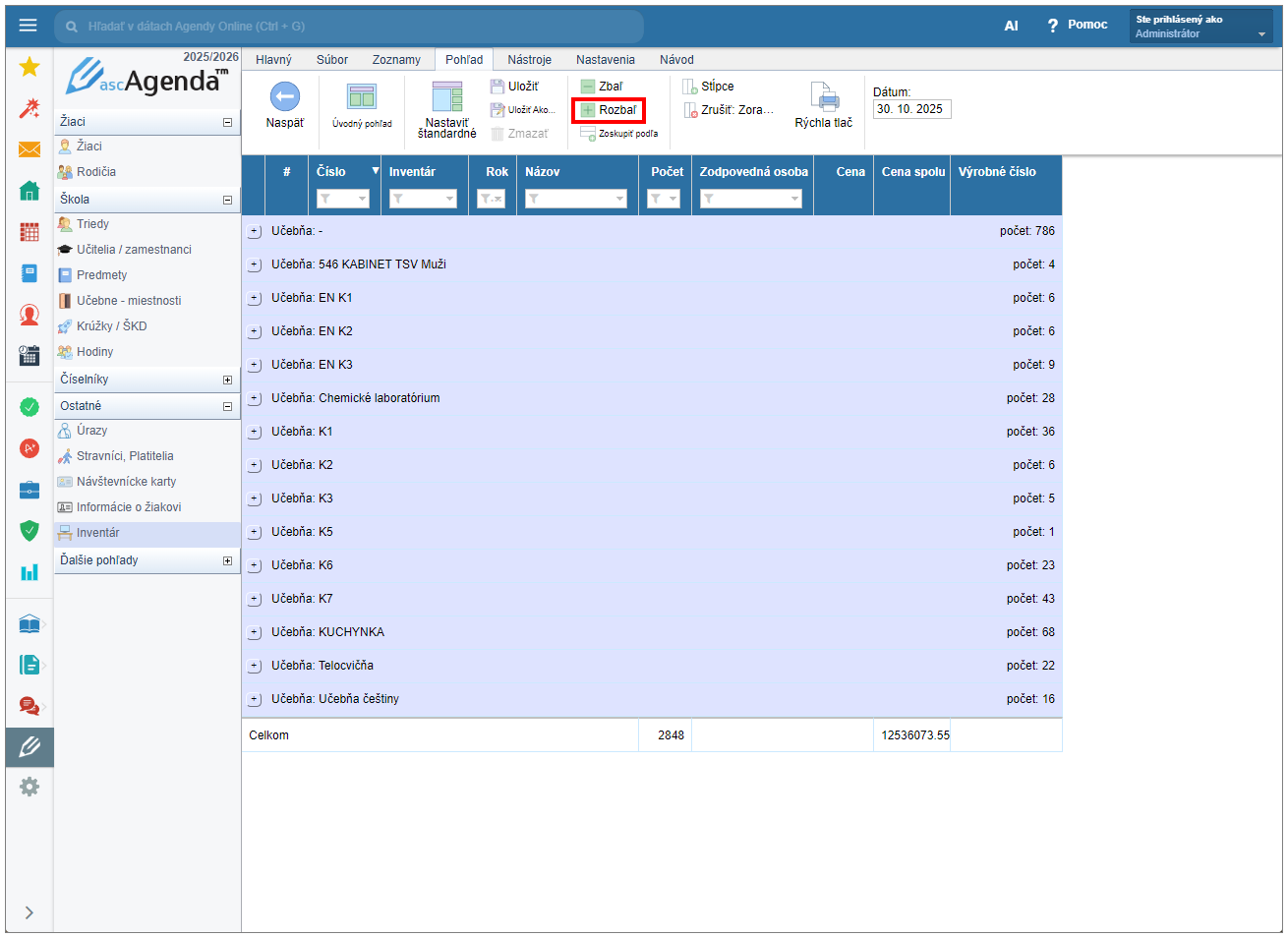Open the Úvodný pohľad view icon
Viewport: 1288px width, 938px height.
click(362, 97)
